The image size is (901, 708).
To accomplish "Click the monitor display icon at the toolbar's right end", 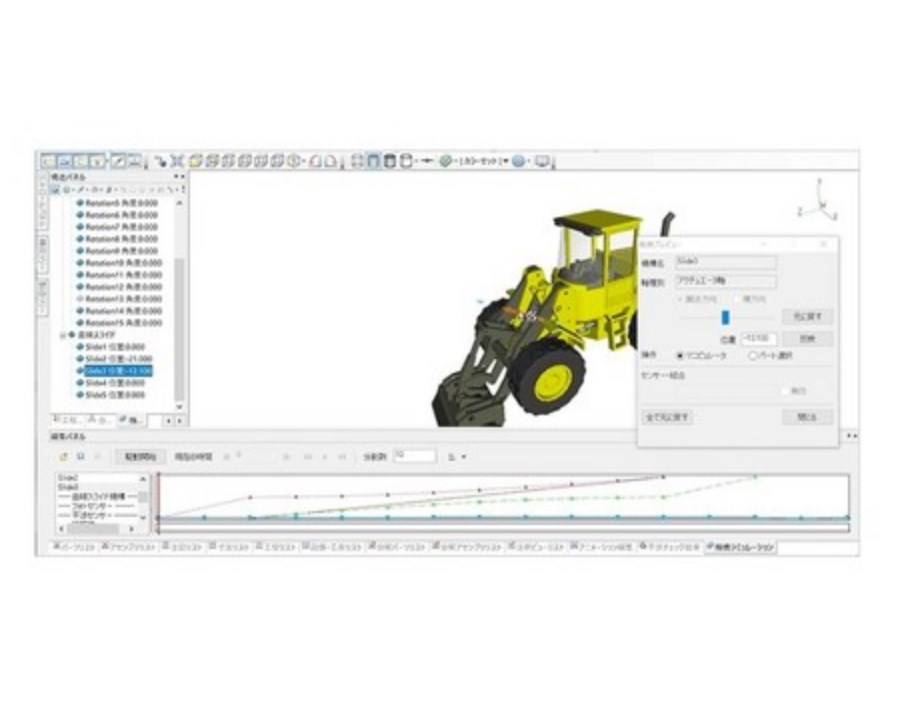I will click(x=540, y=161).
